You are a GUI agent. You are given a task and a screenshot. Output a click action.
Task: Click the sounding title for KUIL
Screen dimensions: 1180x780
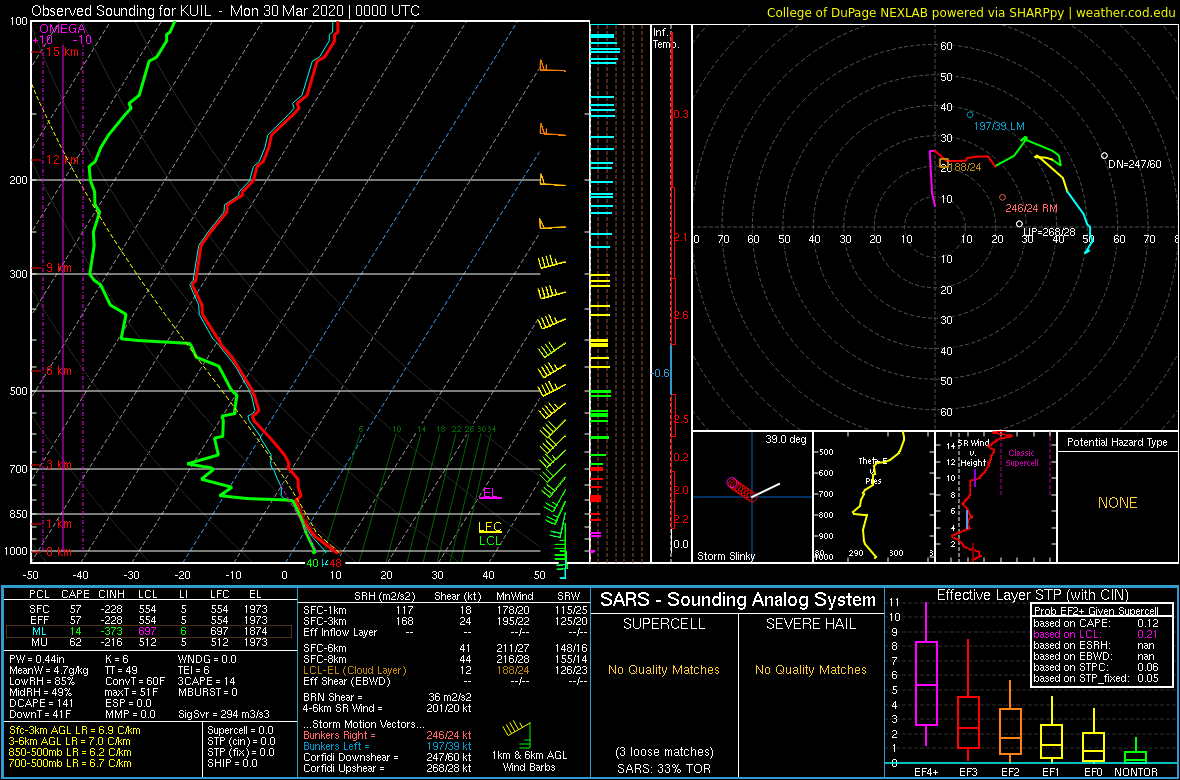coord(226,11)
